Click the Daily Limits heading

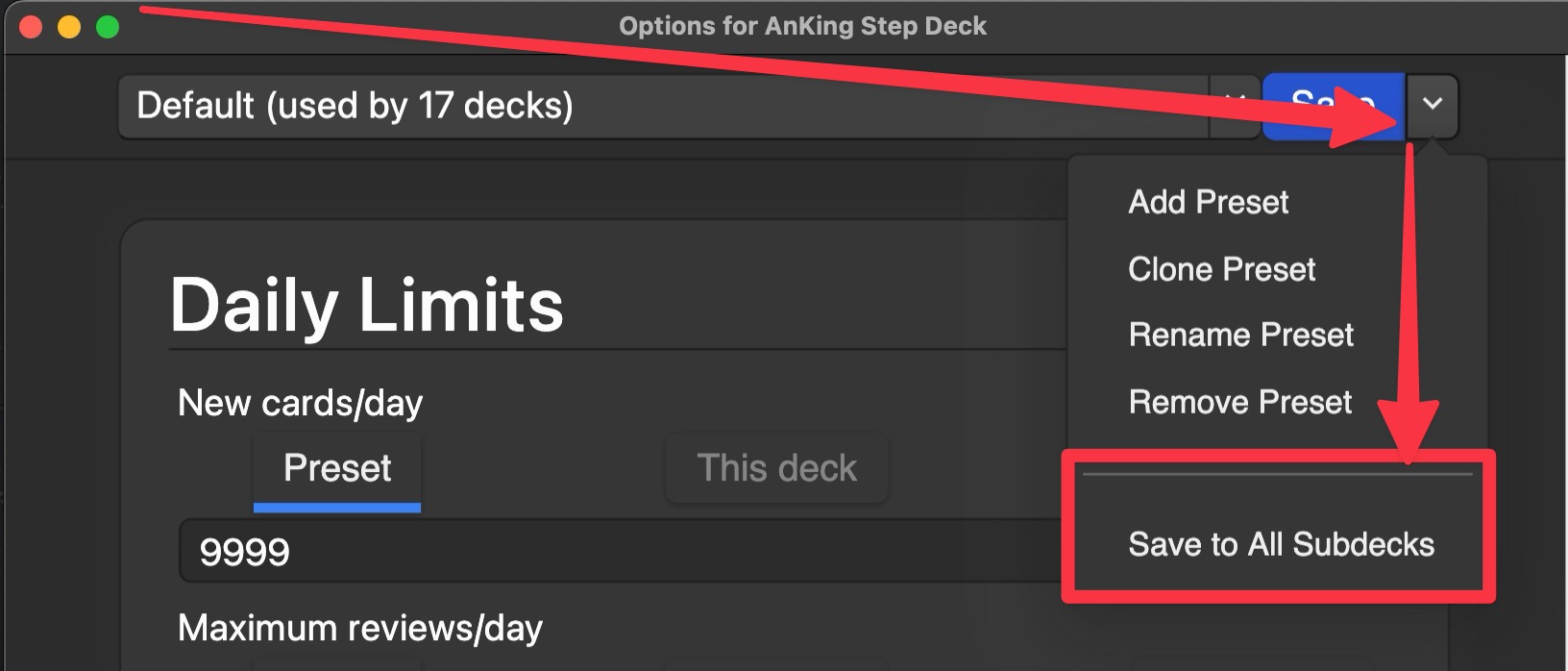366,305
